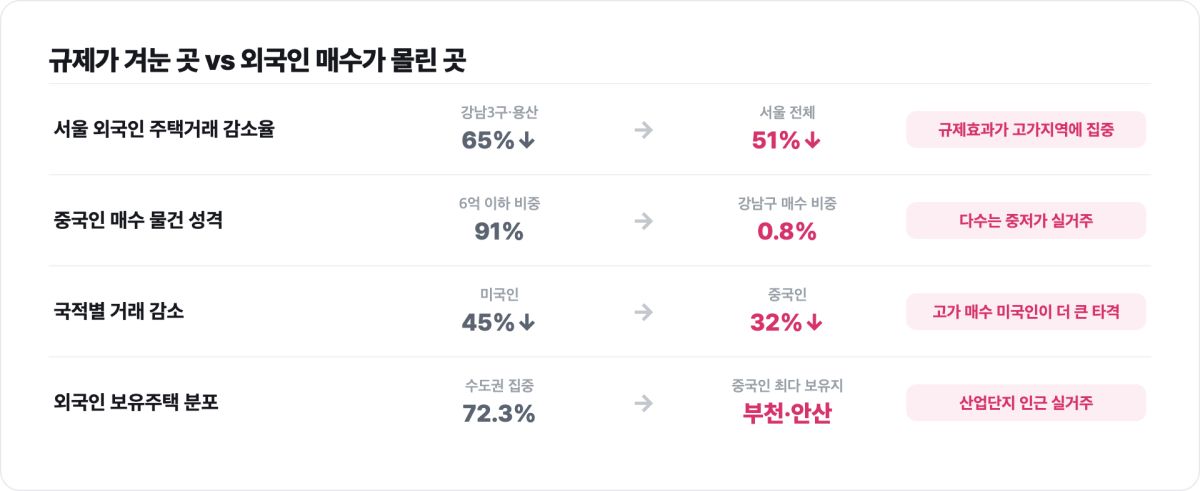1200x491 pixels.
Task: Click the down arrow next to 45%
Action: [x=527, y=323]
